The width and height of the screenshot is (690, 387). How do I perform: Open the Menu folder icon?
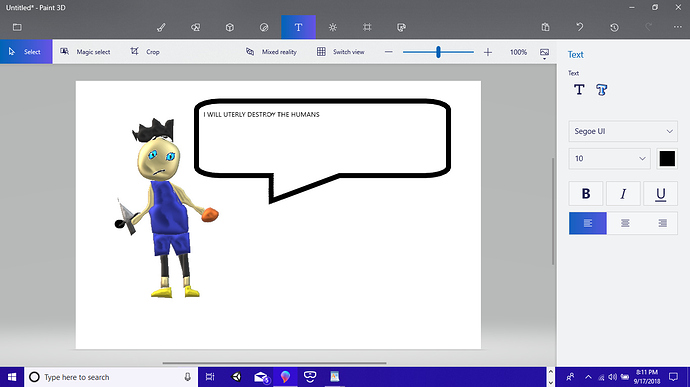coord(17,27)
